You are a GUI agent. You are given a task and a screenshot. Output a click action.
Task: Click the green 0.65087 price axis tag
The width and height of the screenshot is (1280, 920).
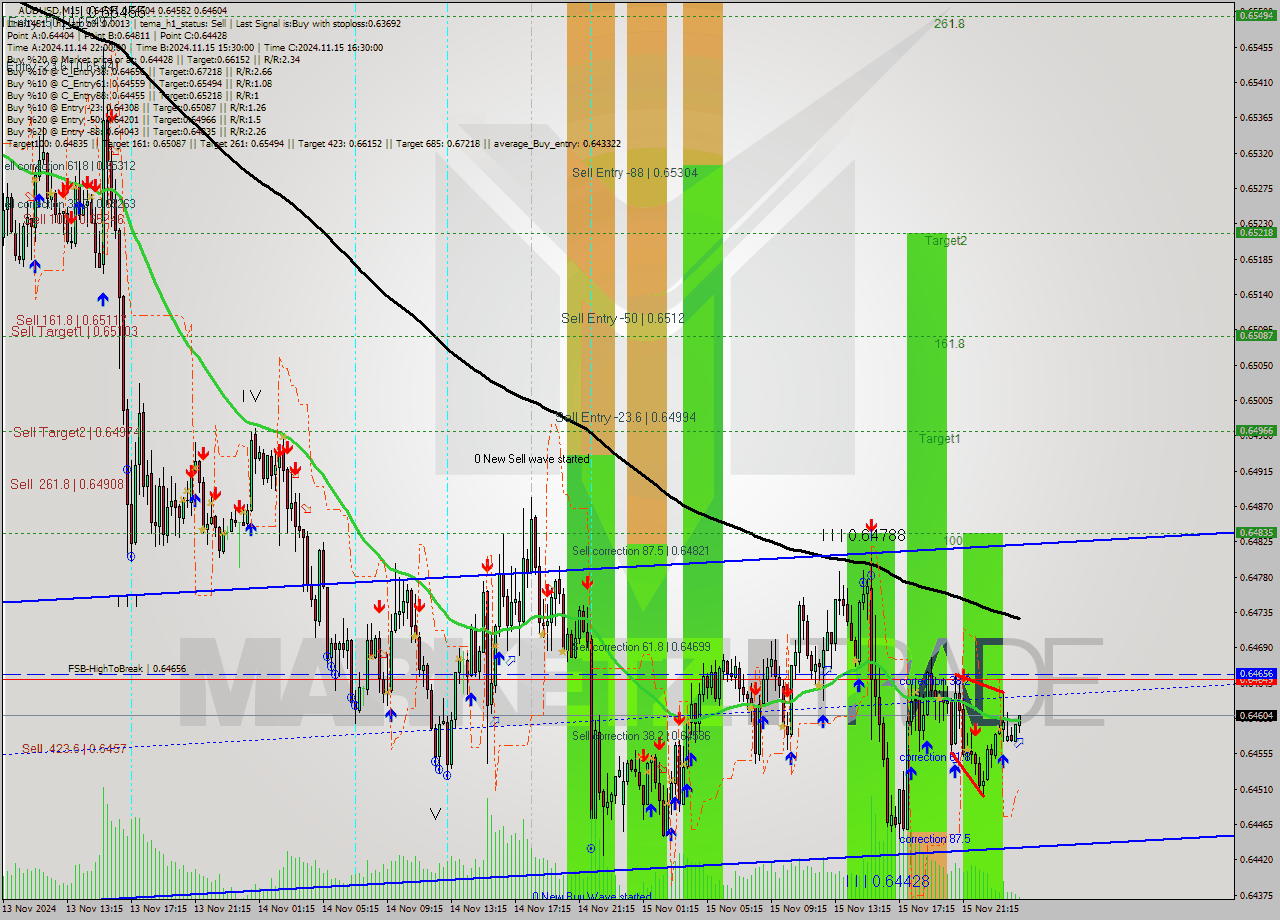tap(1256, 335)
